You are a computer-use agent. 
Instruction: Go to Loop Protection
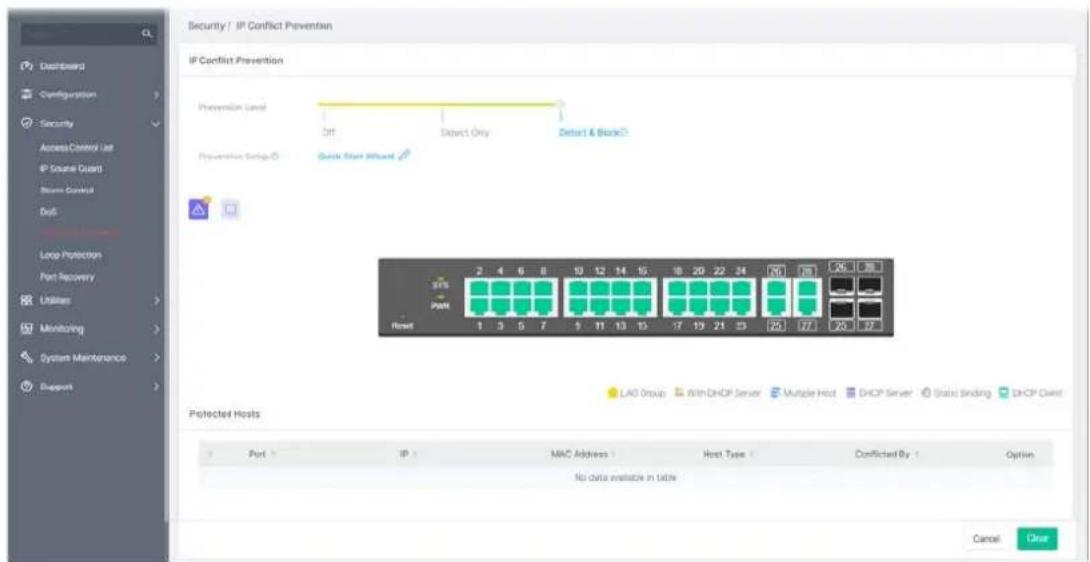pyautogui.click(x=71, y=255)
